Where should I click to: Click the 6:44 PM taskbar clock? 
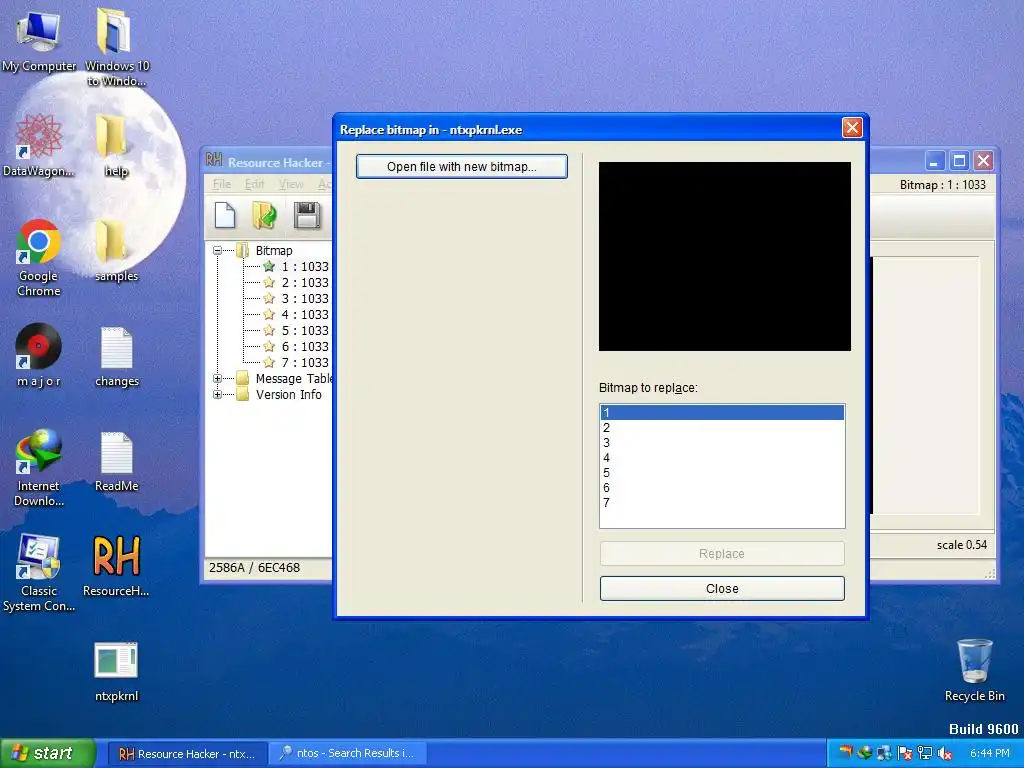[989, 753]
